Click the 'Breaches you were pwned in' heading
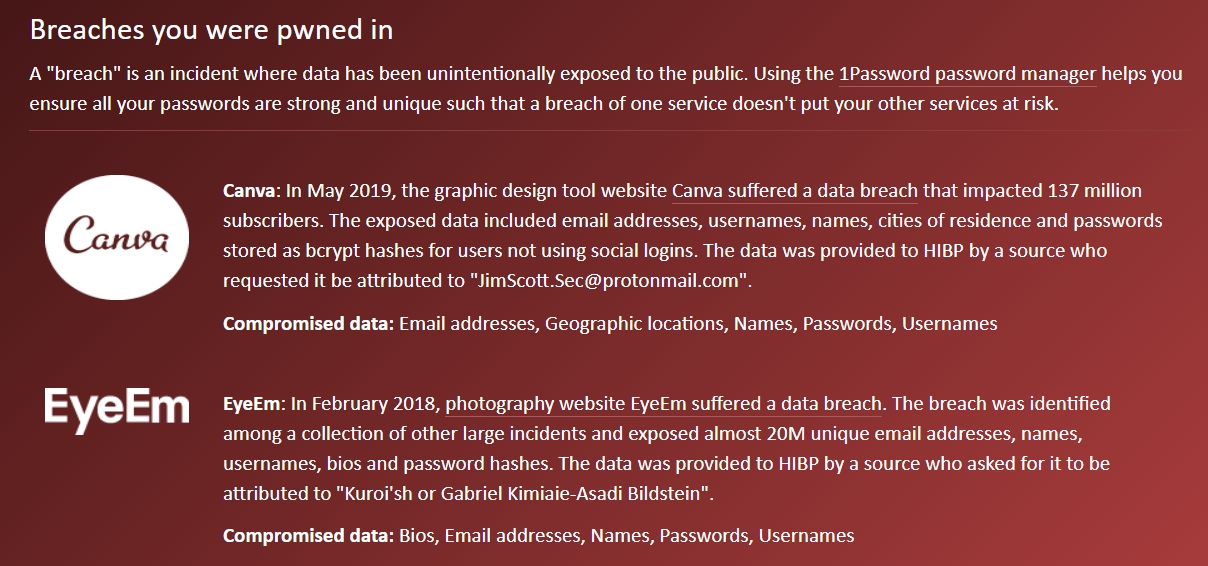This screenshot has height=566, width=1208. coord(211,30)
